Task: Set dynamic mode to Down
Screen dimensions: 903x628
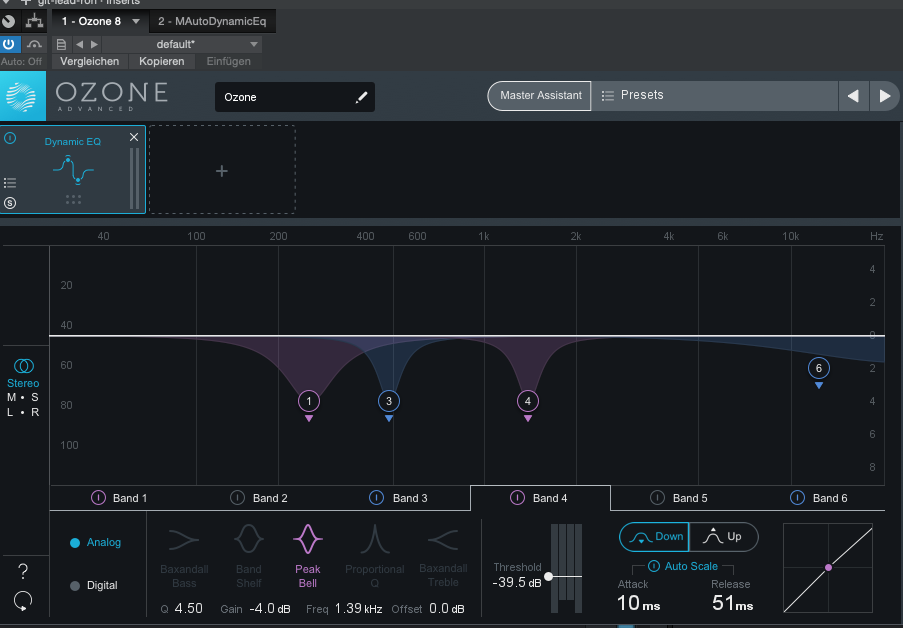Action: pos(654,537)
